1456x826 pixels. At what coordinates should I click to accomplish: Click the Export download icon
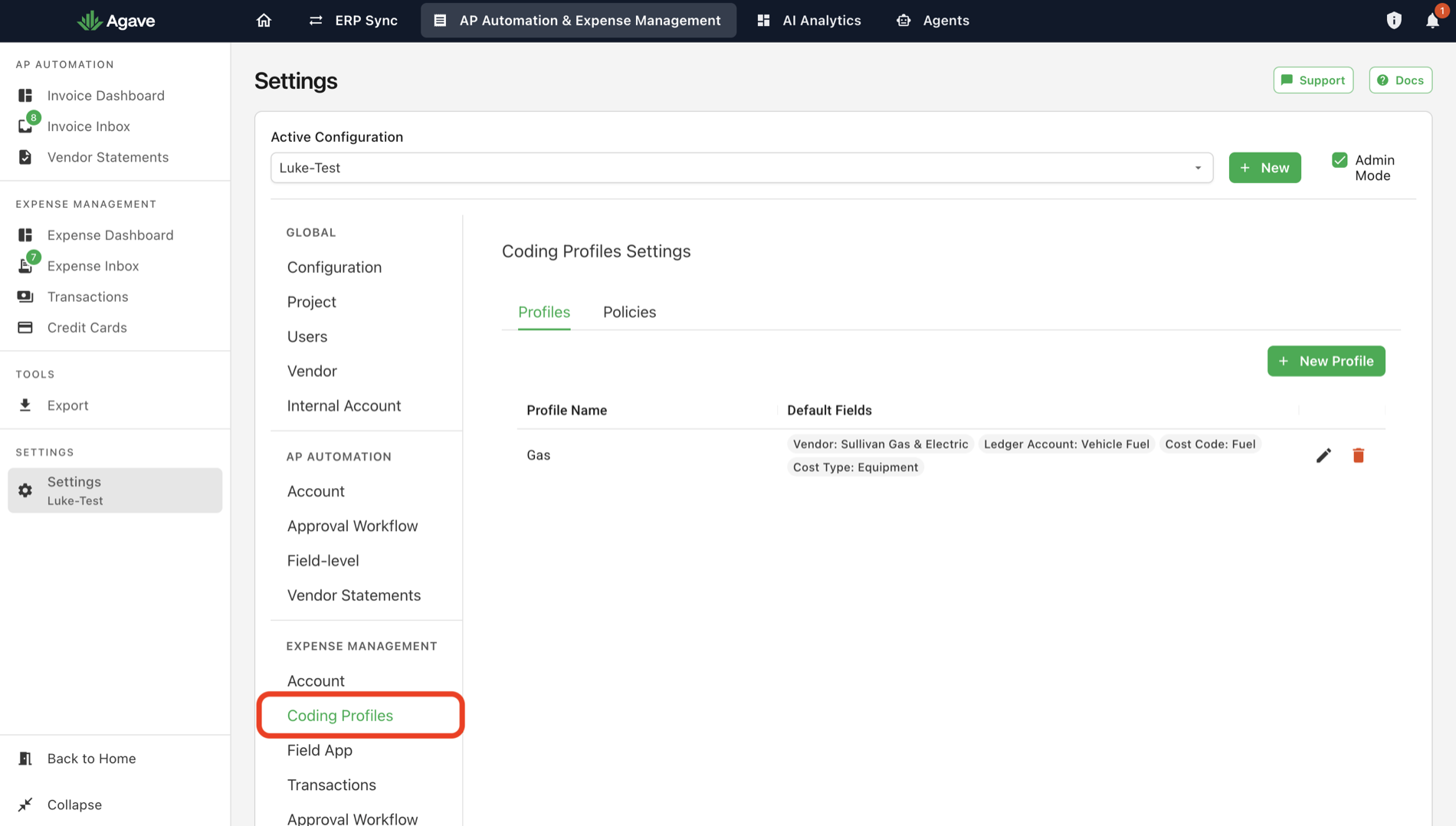[25, 405]
